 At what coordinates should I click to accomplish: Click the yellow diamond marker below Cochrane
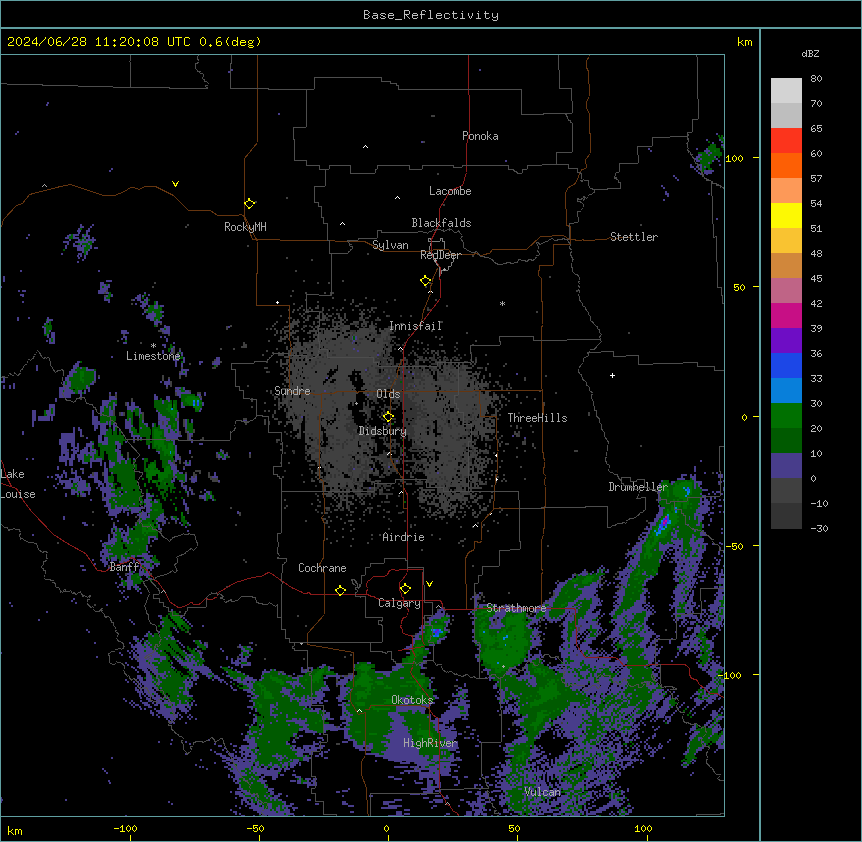(340, 590)
